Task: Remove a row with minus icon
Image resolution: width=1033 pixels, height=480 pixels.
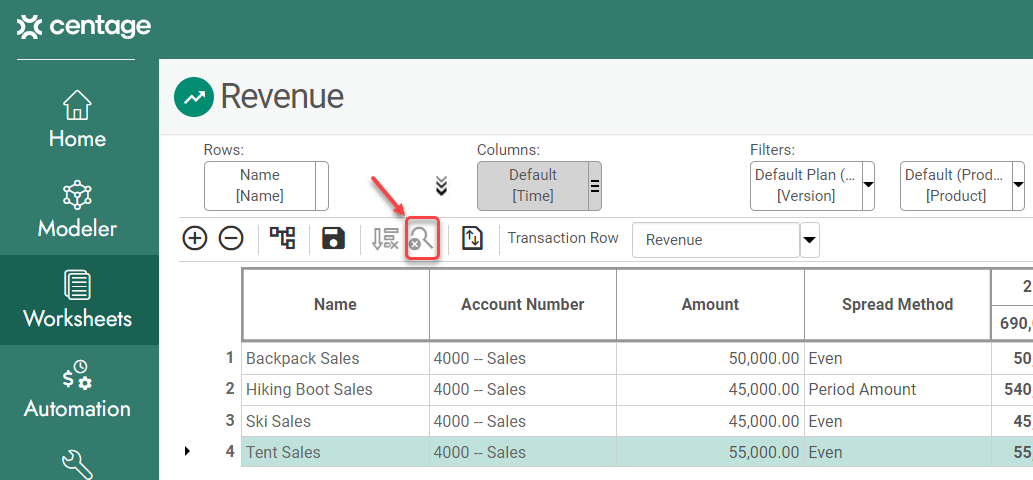Action: point(231,238)
